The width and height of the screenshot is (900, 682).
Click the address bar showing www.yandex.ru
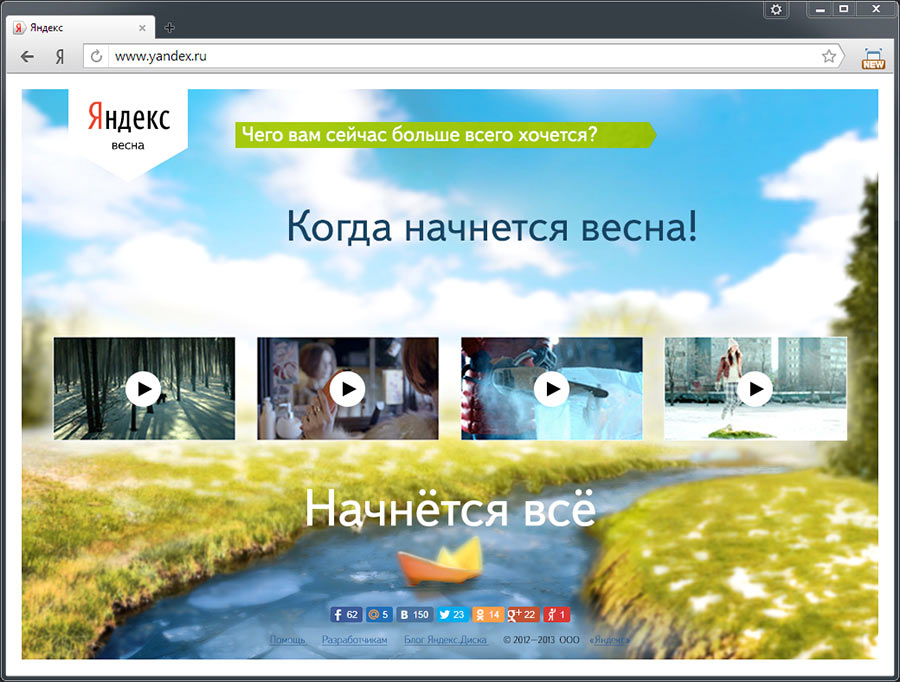(450, 57)
